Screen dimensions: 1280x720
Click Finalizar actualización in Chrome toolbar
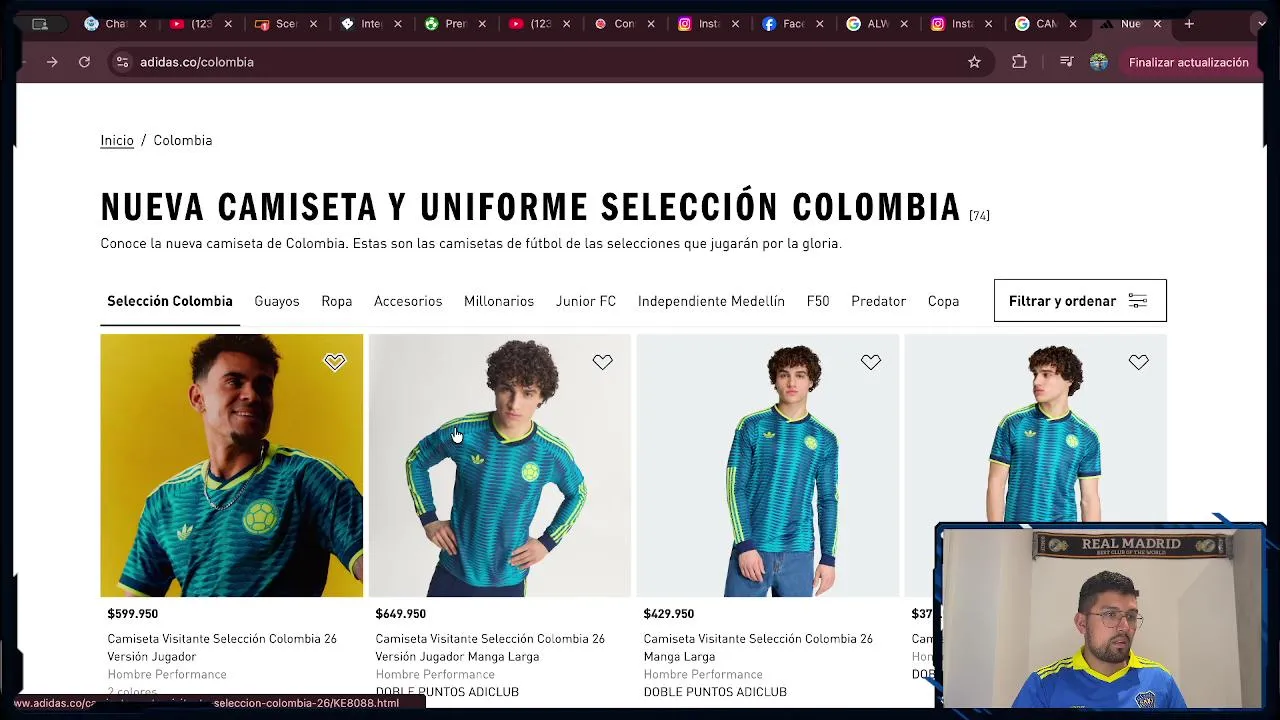tap(1188, 62)
